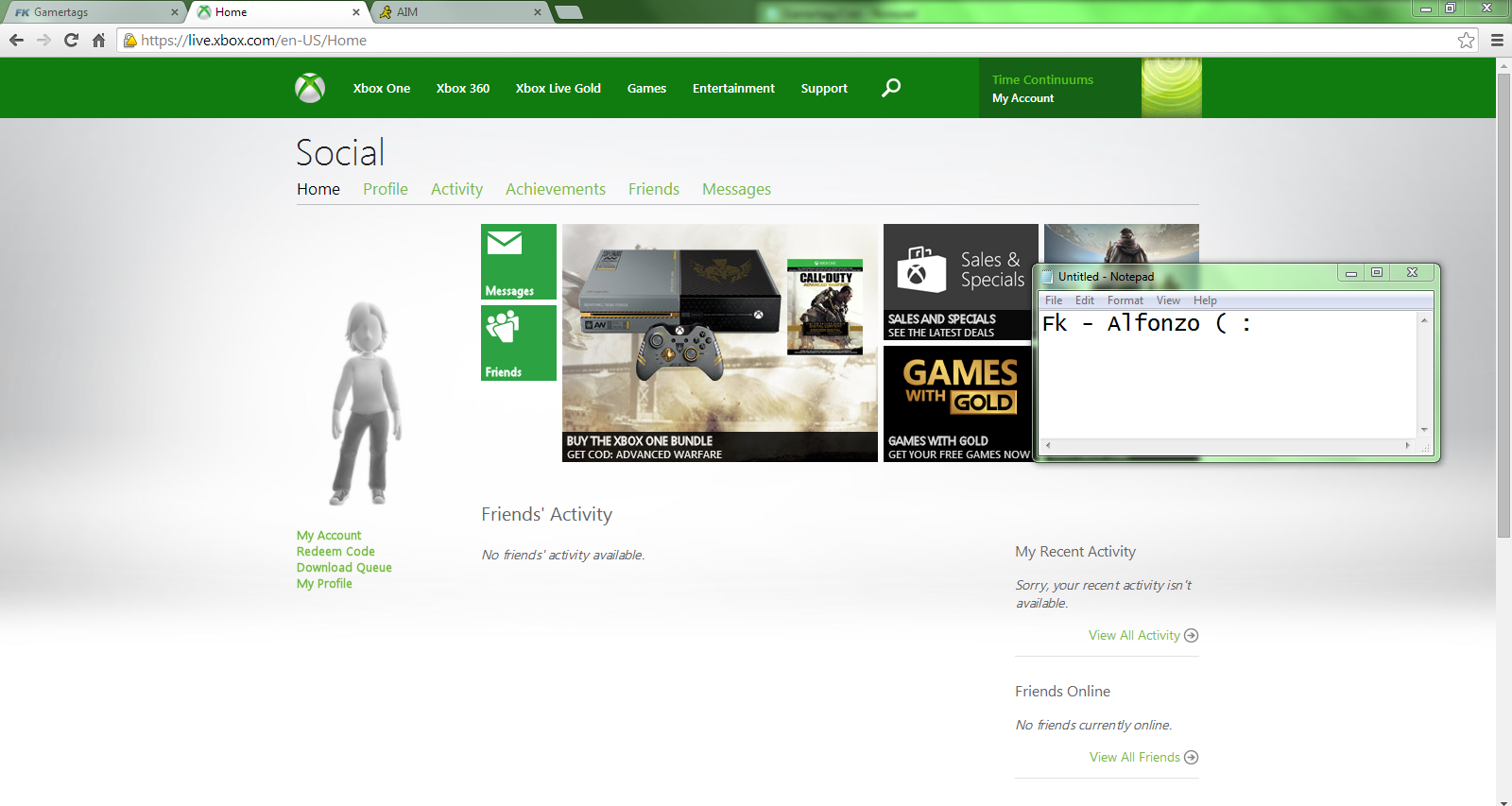Select the Activity tab
This screenshot has width=1512, height=806.
tap(456, 189)
